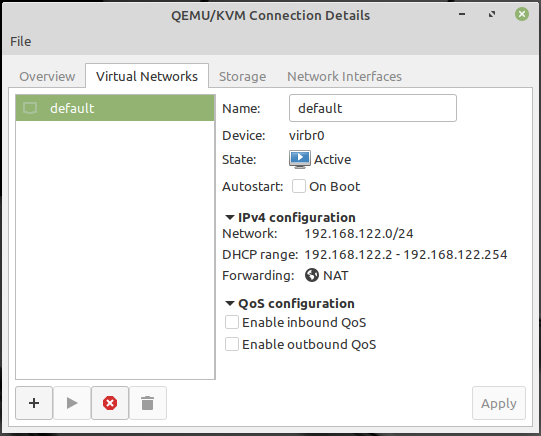Collapse the QoS configuration section
The width and height of the screenshot is (541, 436).
229,304
